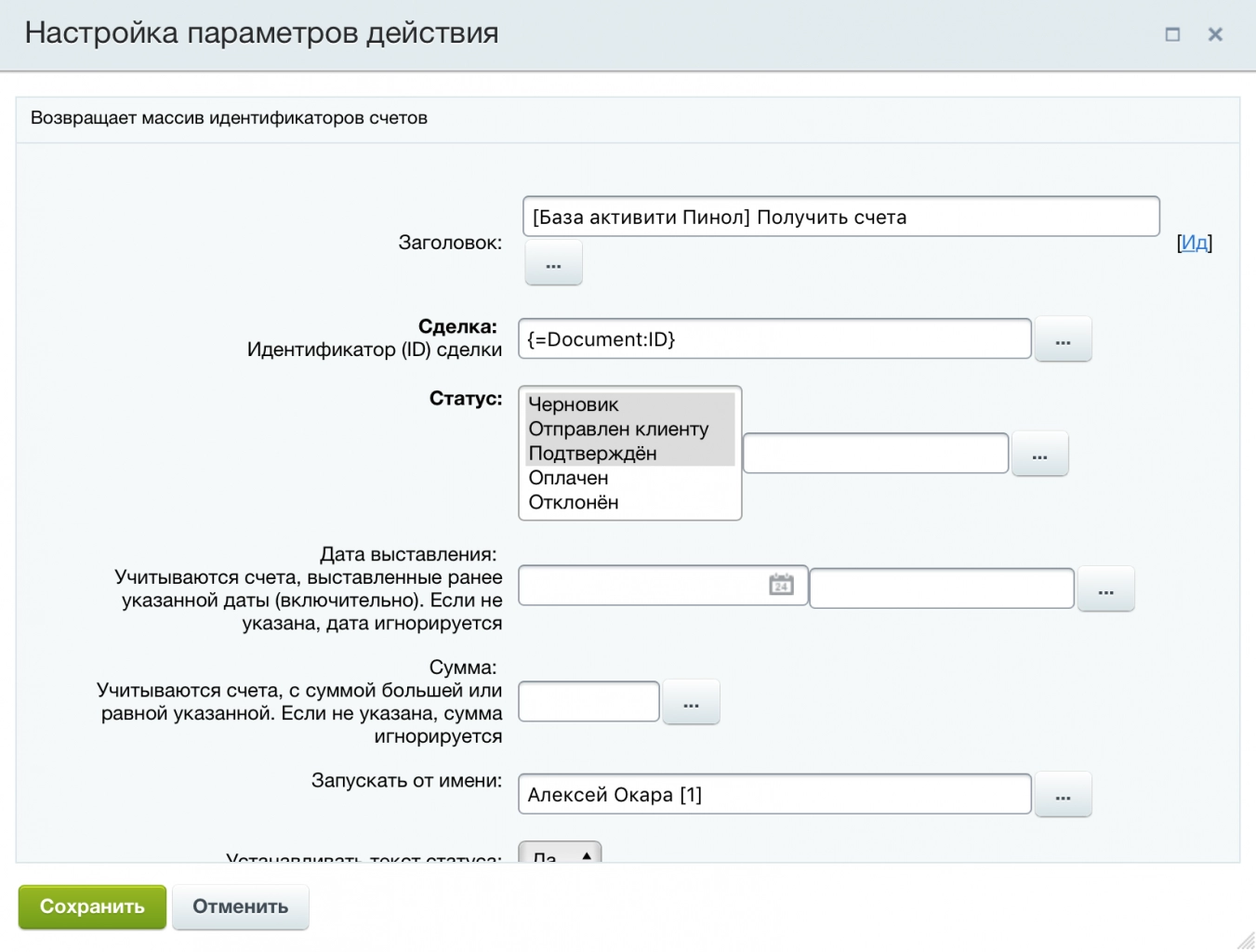Click the Отменить button
The image size is (1256, 952).
click(x=240, y=906)
